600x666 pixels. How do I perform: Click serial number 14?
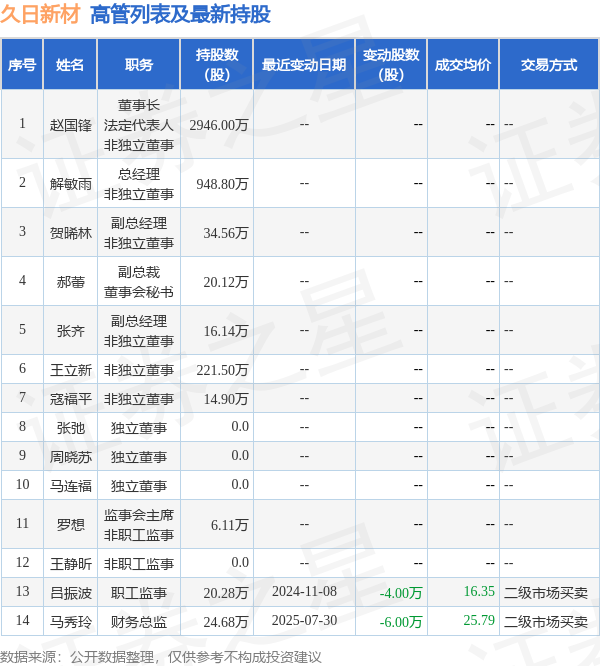pos(22,620)
